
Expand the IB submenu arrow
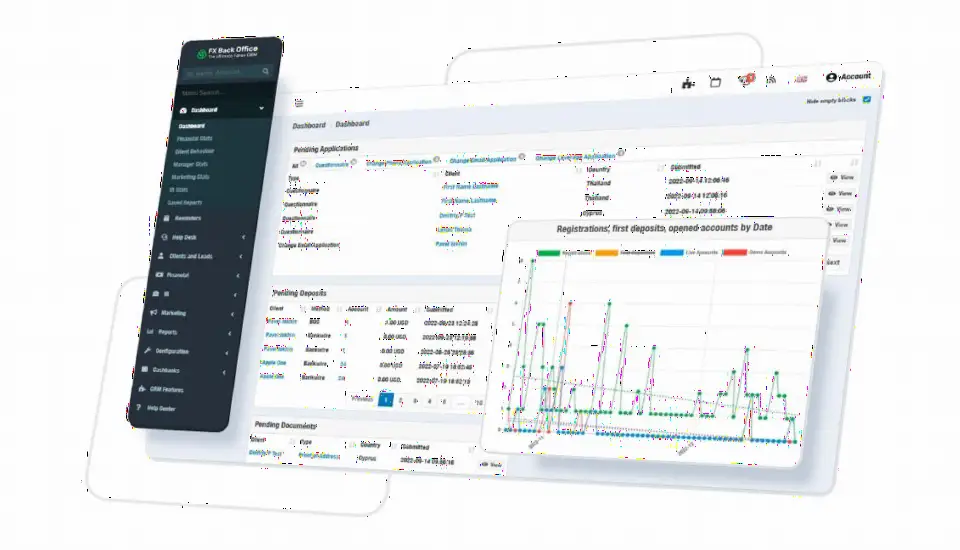[235, 295]
